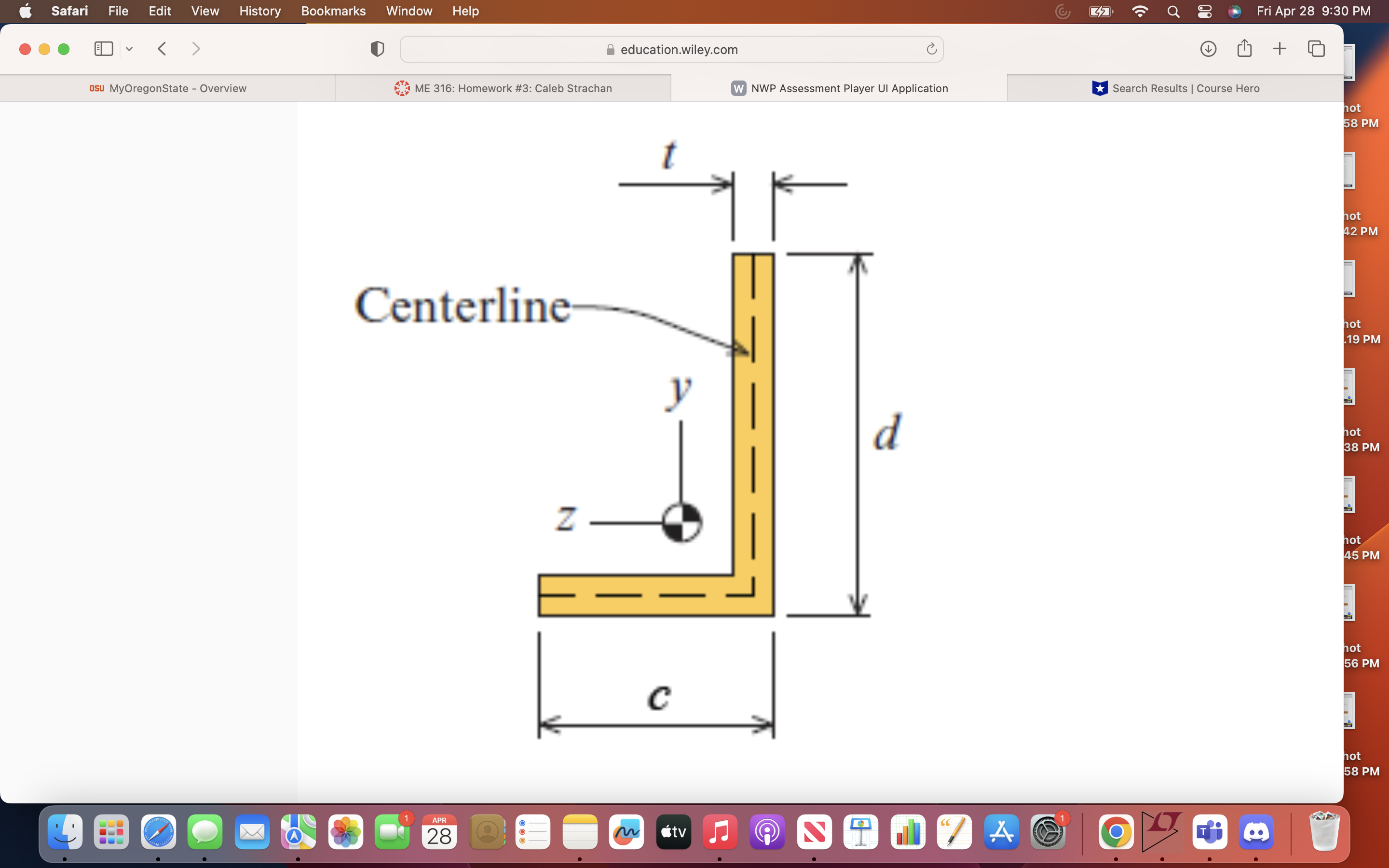The width and height of the screenshot is (1389, 868).
Task: Open the Bookmarks menu
Action: point(333,11)
